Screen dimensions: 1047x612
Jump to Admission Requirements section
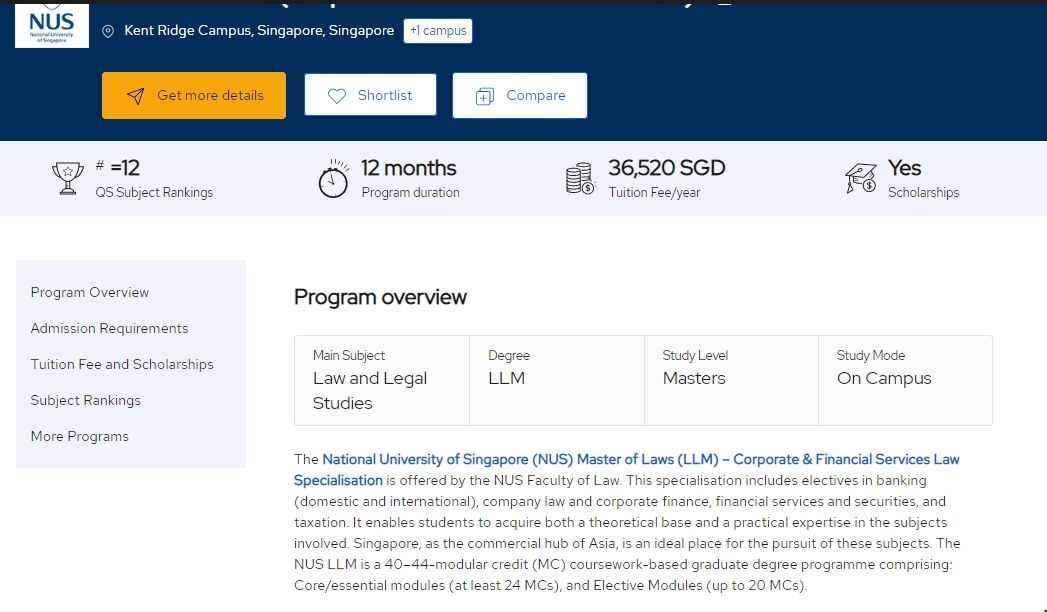pos(109,329)
